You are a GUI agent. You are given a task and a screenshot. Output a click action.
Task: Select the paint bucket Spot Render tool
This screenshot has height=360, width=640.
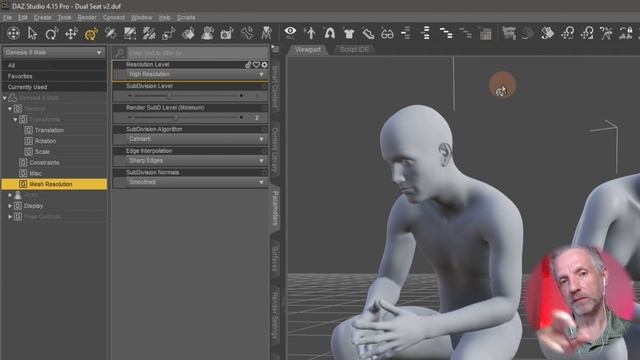point(188,33)
